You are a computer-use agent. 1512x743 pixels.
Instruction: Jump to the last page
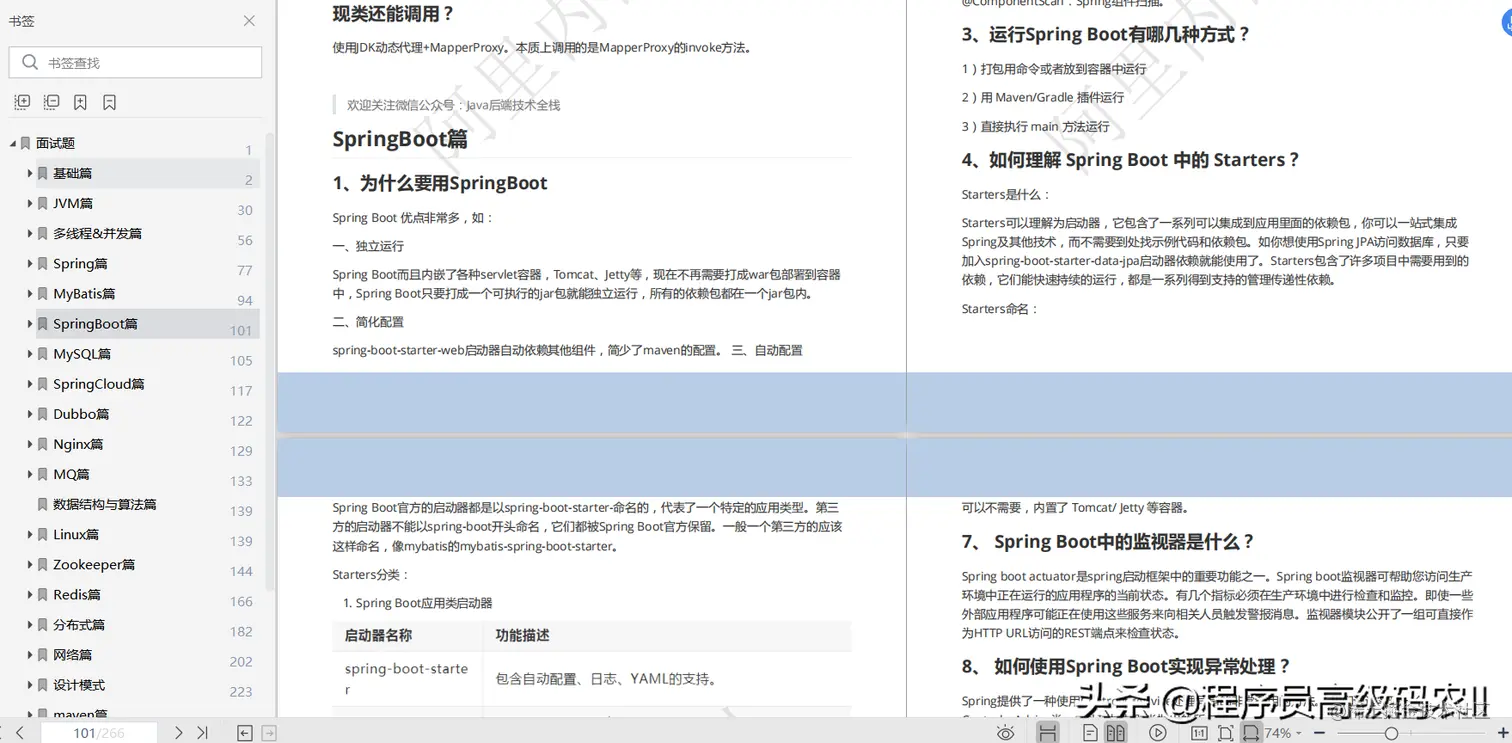(202, 732)
